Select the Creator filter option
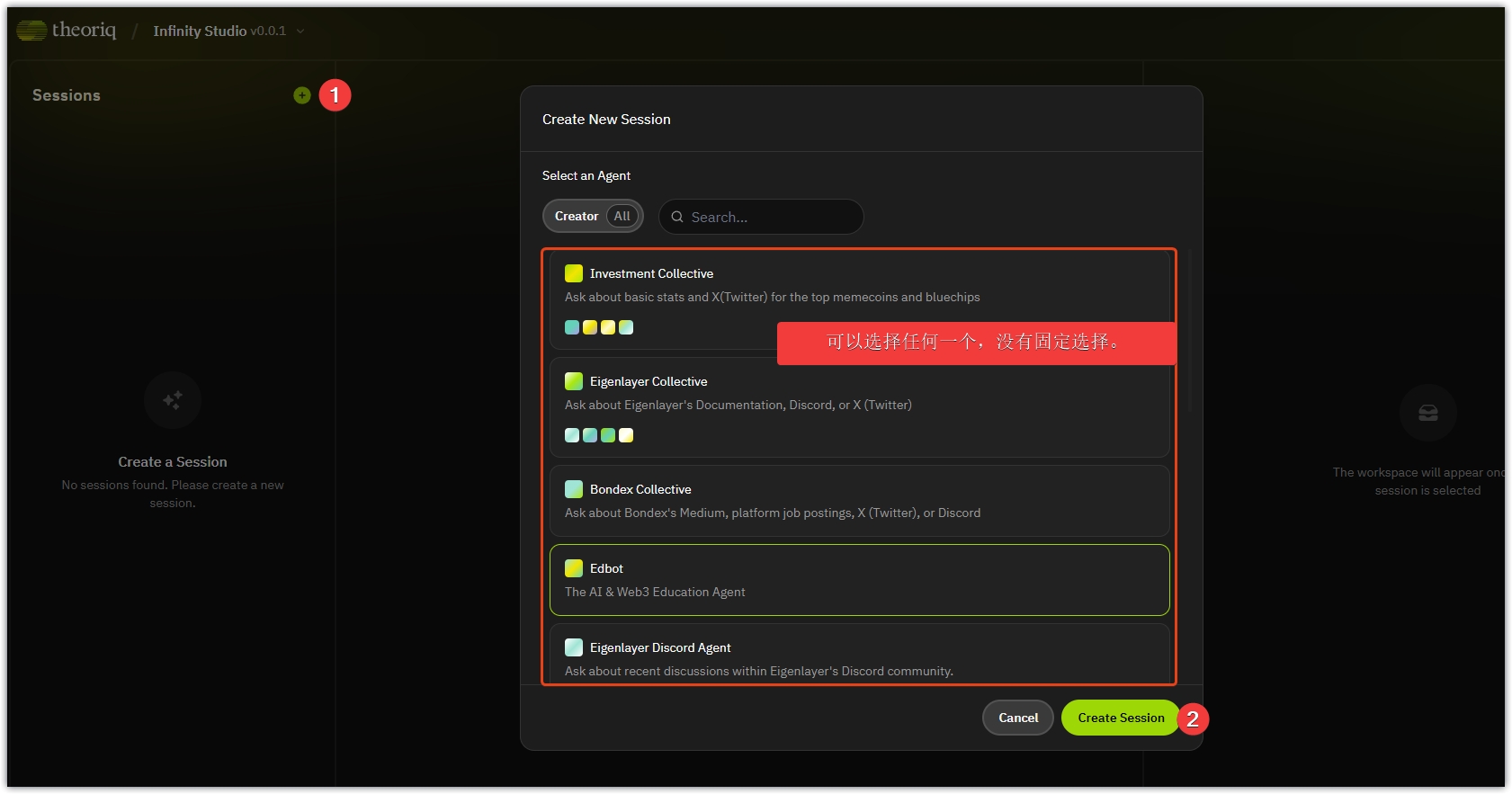 (576, 216)
